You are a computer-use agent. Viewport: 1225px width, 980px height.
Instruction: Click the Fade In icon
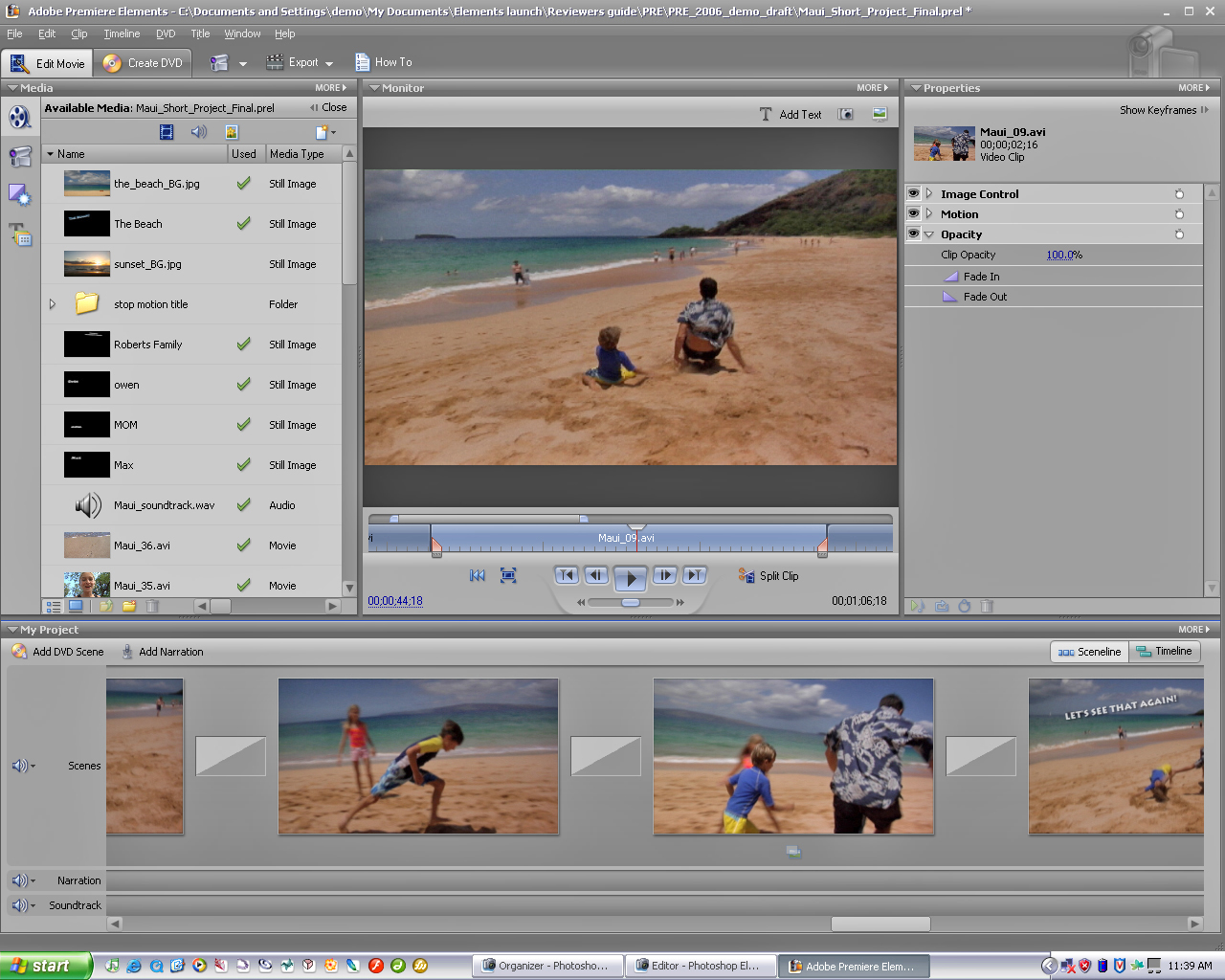[x=951, y=277]
